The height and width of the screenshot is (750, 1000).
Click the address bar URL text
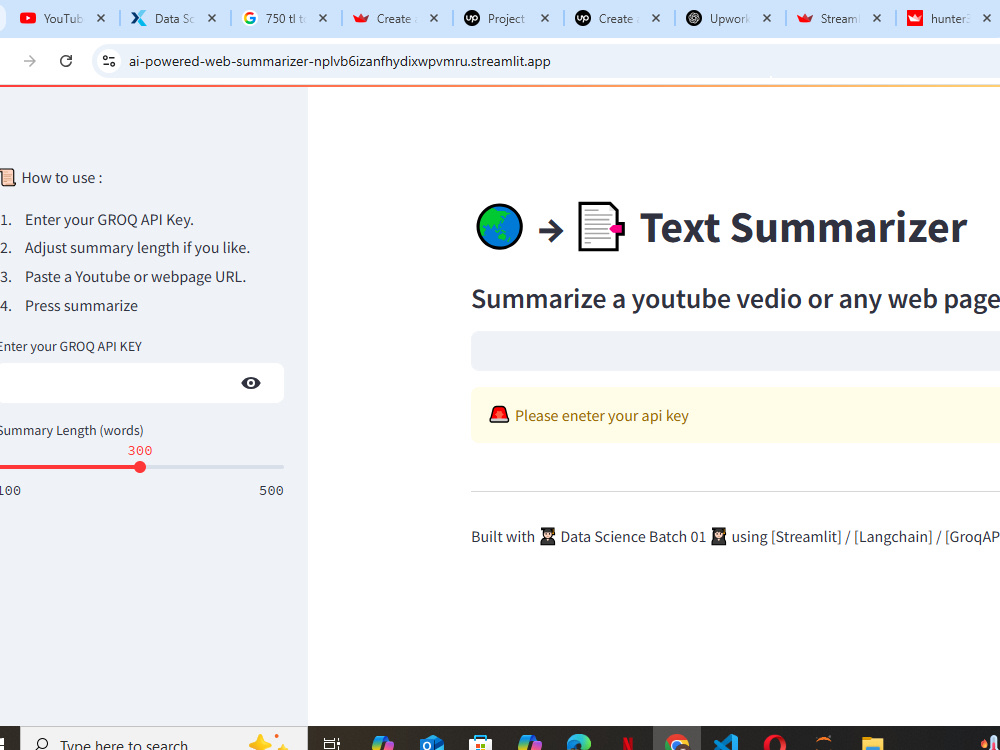point(339,61)
